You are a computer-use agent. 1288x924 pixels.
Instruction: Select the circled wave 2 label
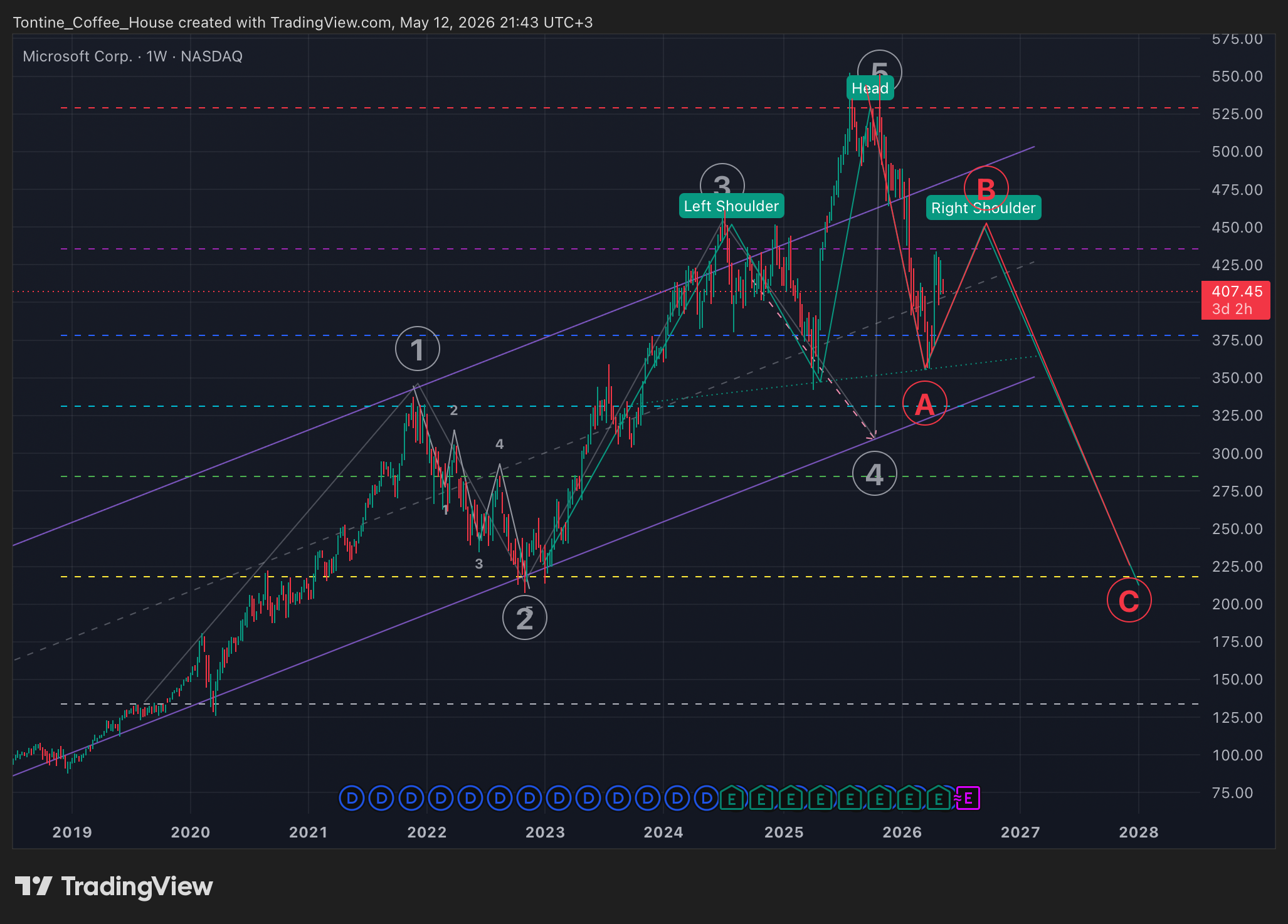coord(525,617)
